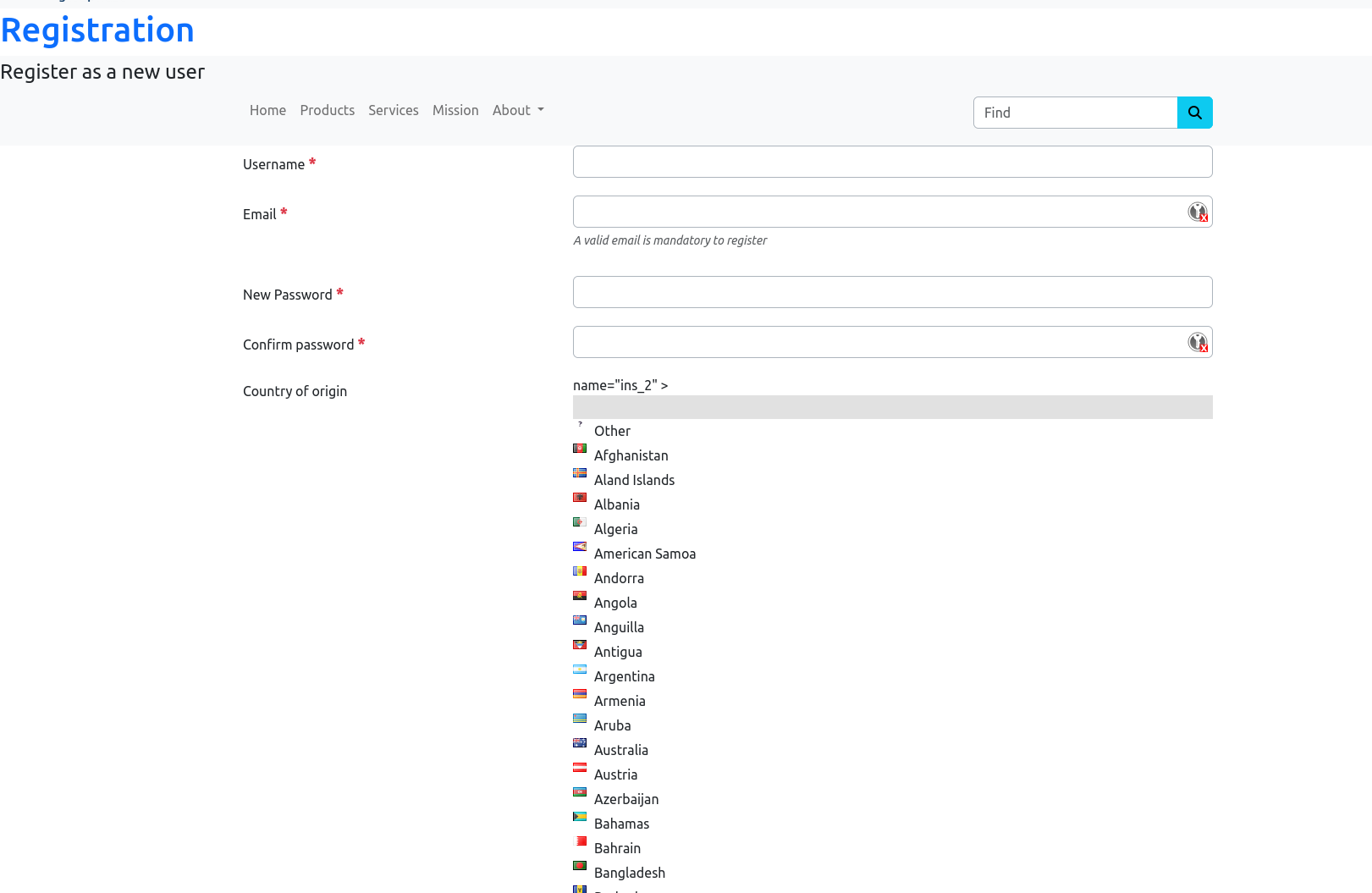The image size is (1372, 893).
Task: Go to the Home menu item
Action: (x=267, y=110)
